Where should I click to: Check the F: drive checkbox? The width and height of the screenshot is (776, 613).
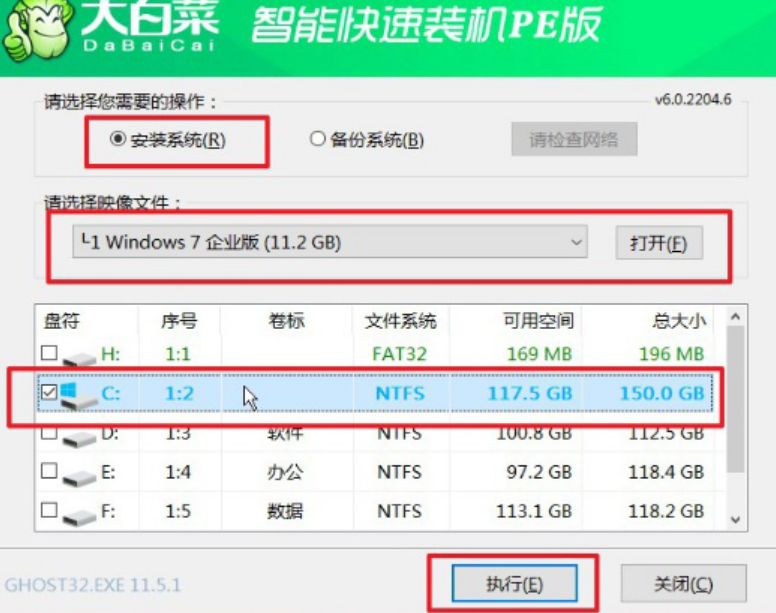(49, 510)
